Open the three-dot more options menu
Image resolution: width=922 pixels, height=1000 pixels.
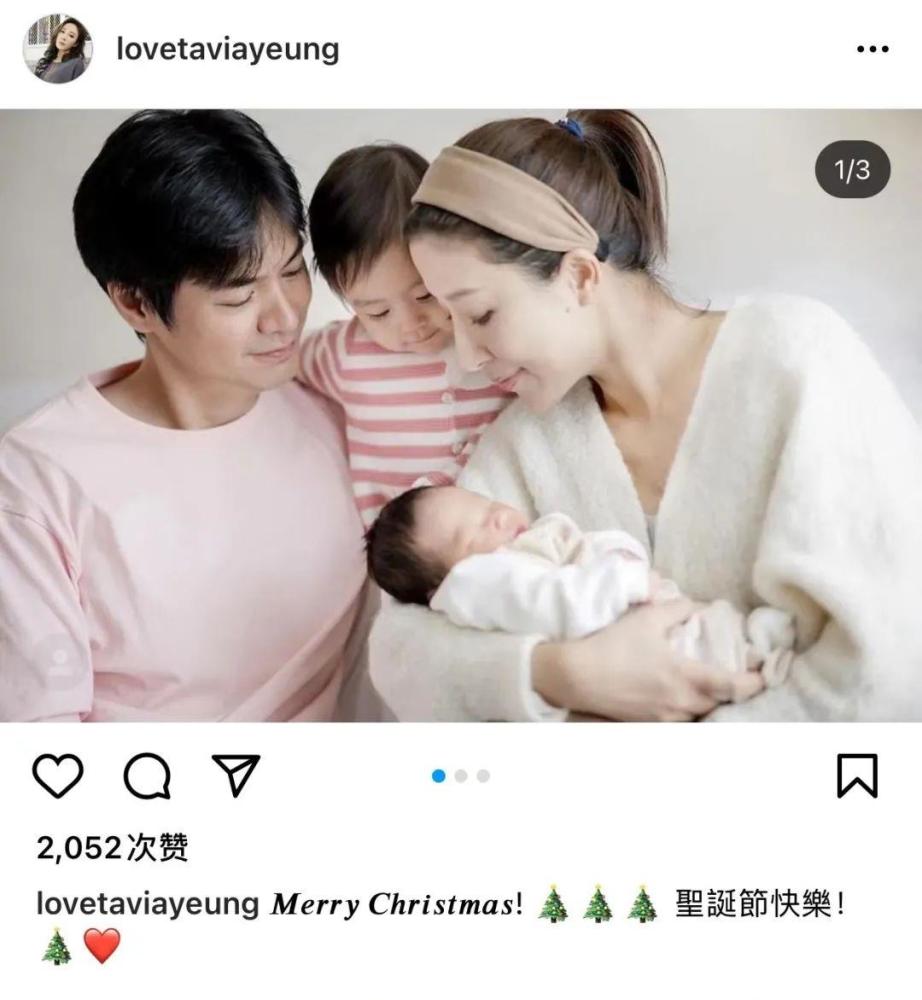tap(872, 49)
